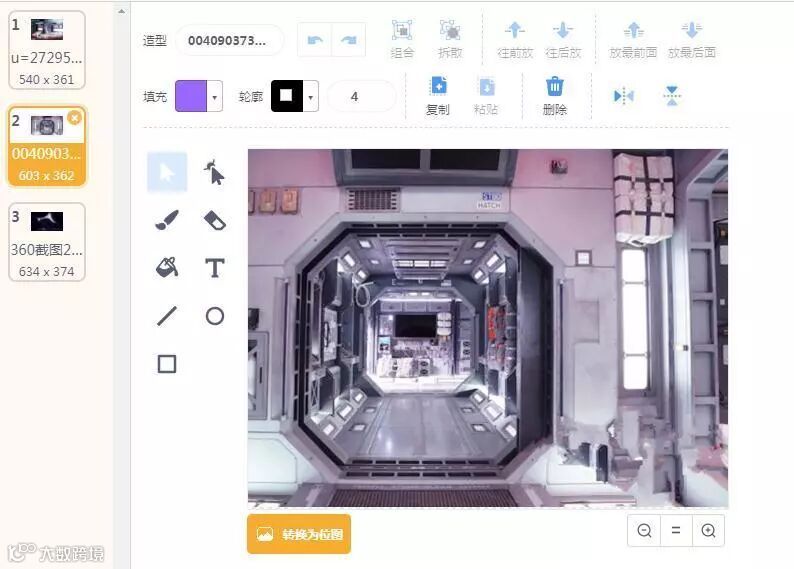Select the Fill bucket tool
The height and width of the screenshot is (569, 794).
(x=167, y=267)
